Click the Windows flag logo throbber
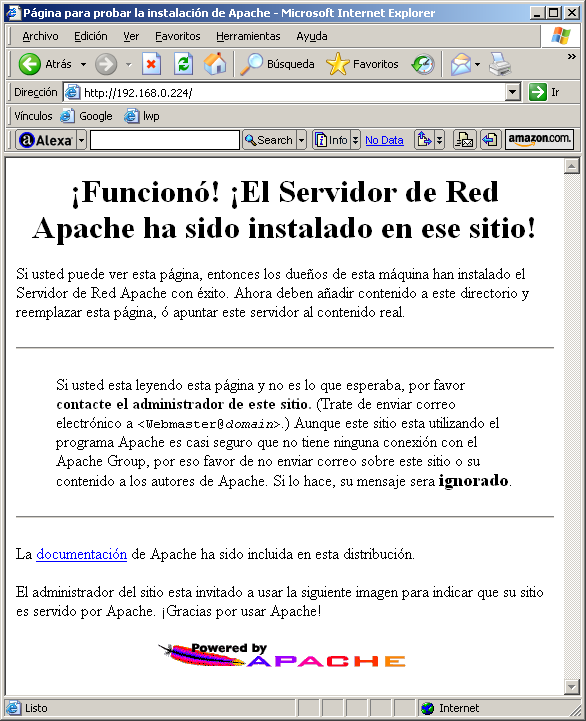The image size is (586, 721). (561, 36)
